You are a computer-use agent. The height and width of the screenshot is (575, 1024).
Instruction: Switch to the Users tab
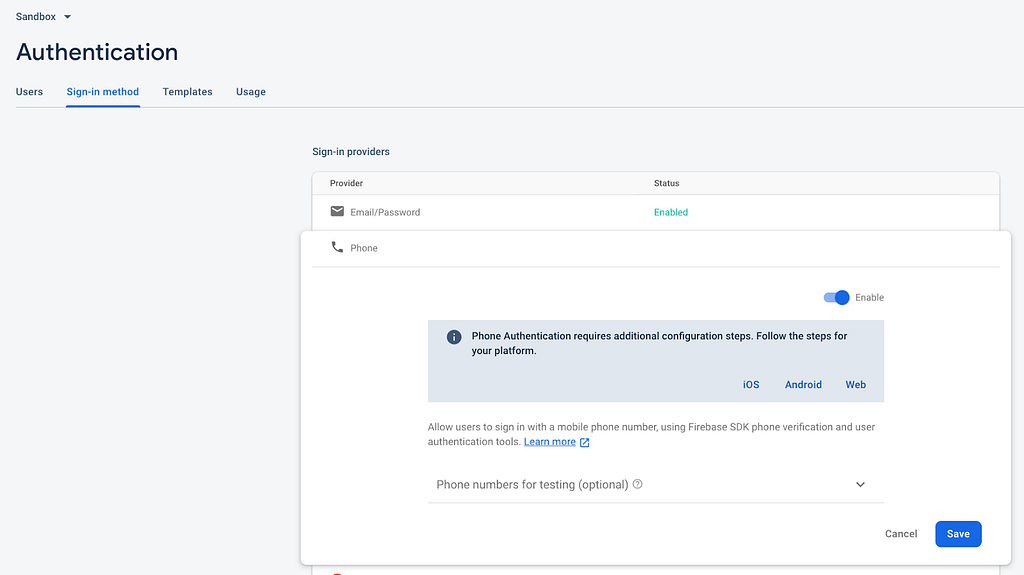click(29, 91)
